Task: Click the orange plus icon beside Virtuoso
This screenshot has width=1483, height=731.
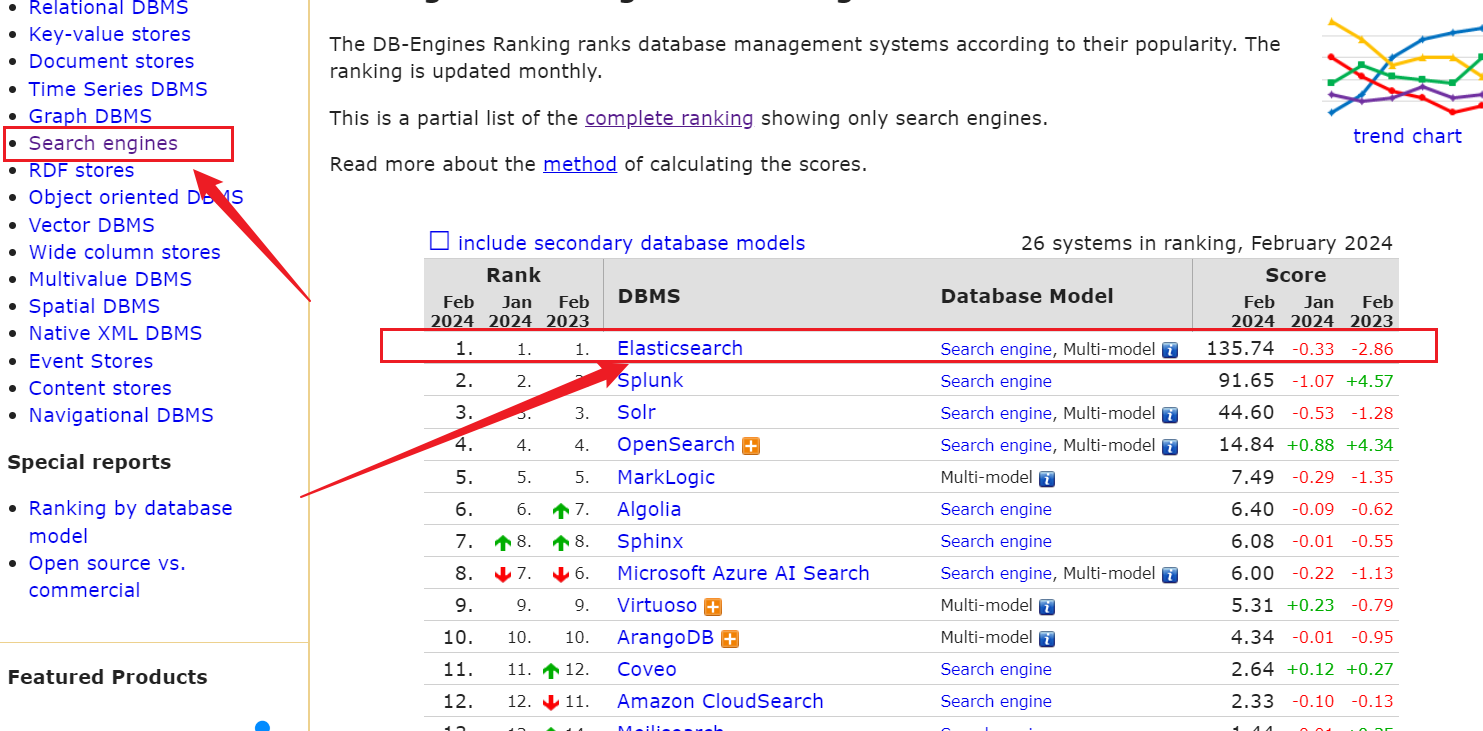Action: (x=713, y=606)
